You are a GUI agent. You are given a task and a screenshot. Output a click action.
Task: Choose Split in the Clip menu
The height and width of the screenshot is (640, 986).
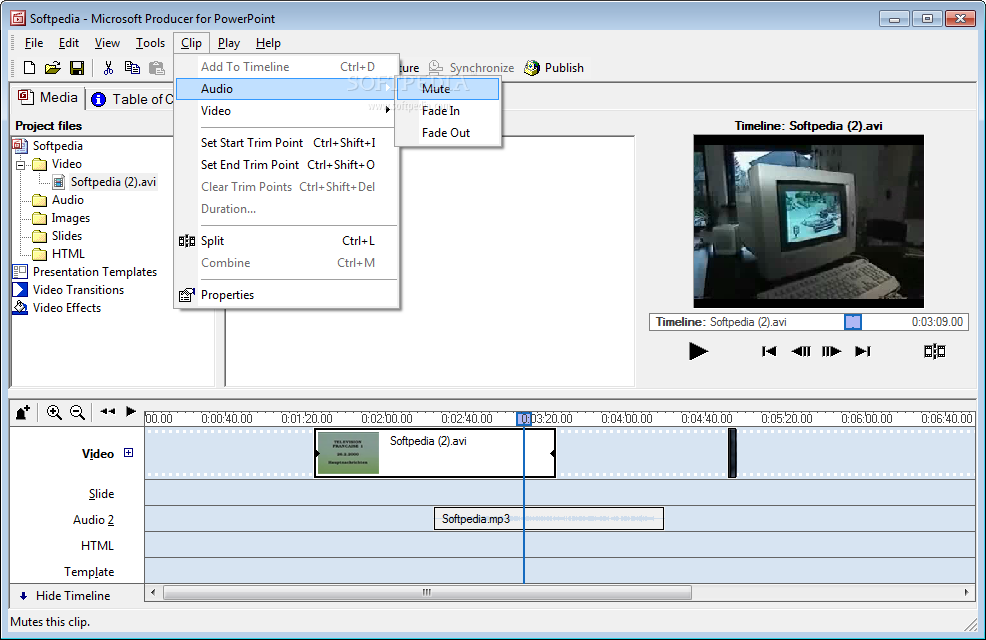287,241
